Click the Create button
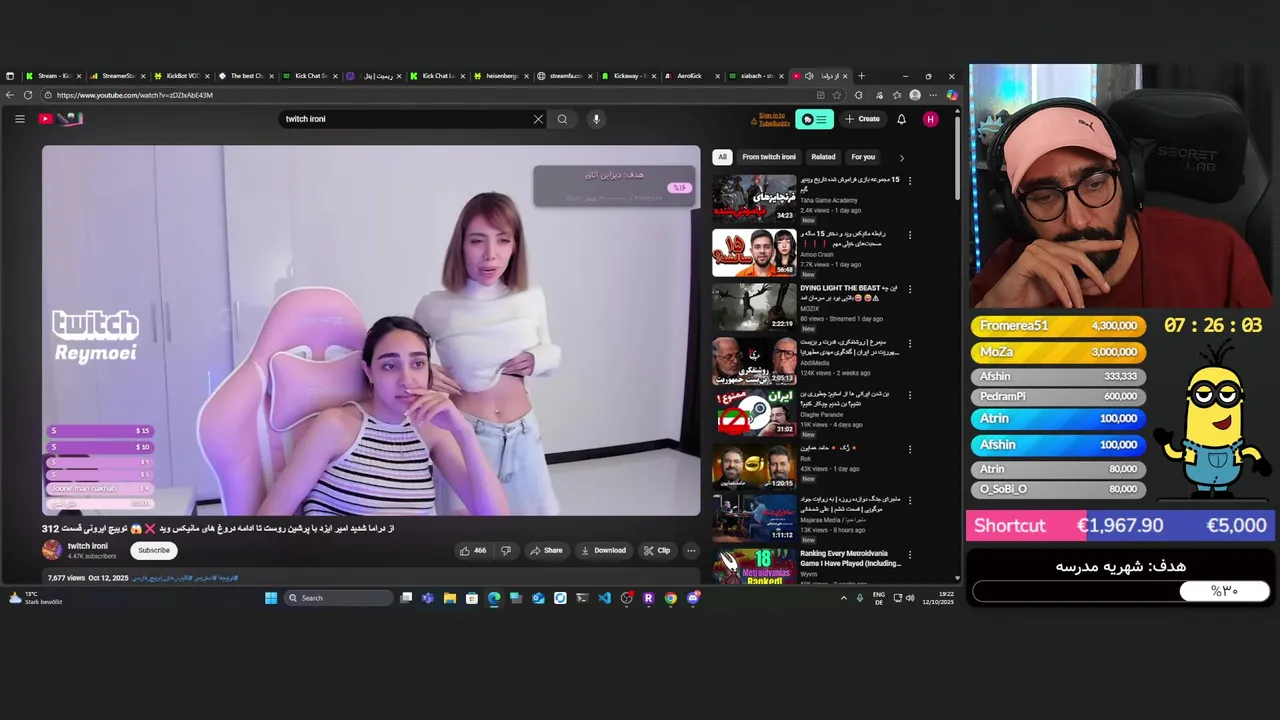Viewport: 1280px width, 720px height. coord(862,119)
